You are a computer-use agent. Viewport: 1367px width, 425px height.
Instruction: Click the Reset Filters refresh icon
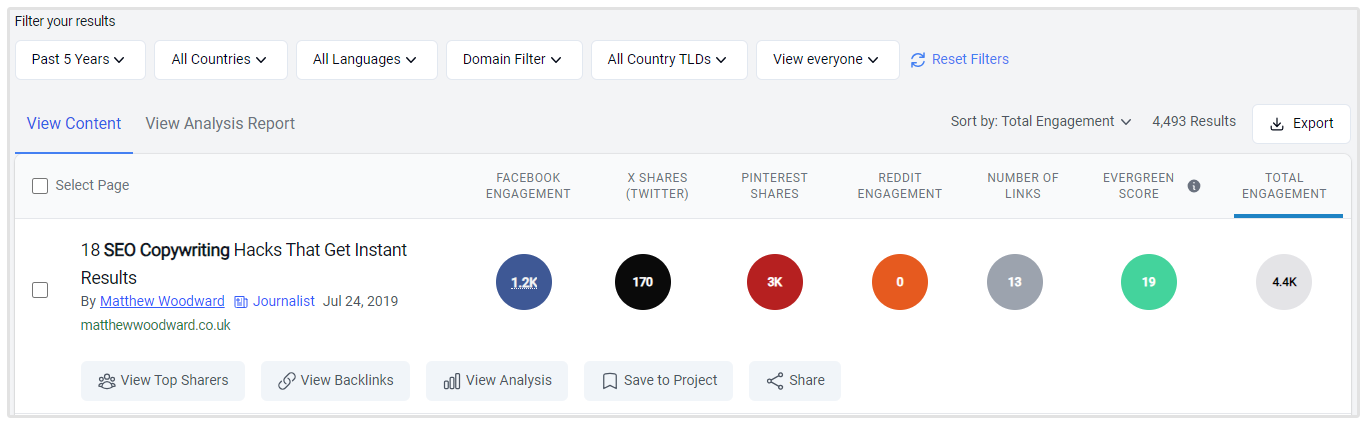click(918, 60)
